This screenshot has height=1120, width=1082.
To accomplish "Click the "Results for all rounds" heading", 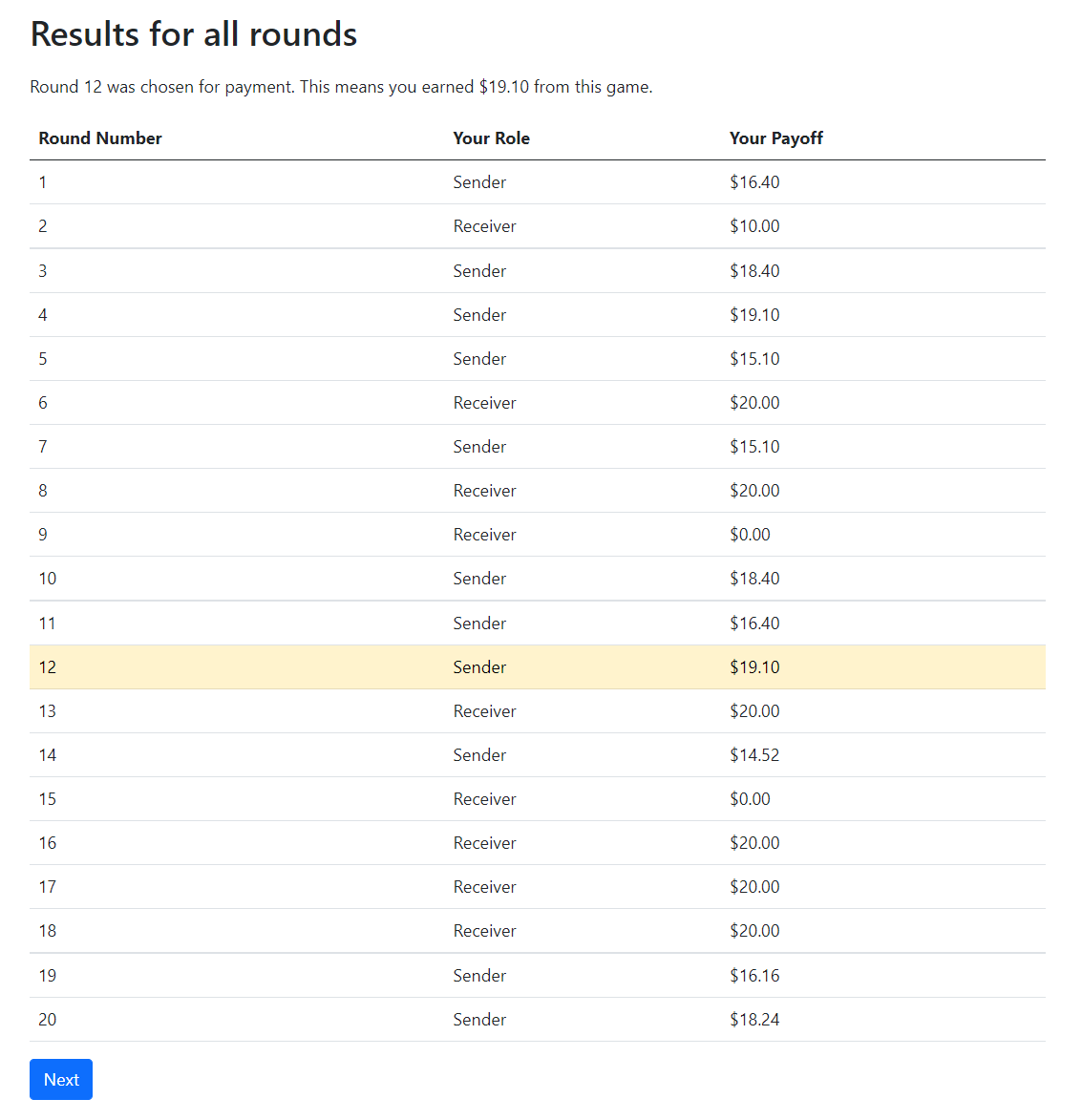I will point(194,34).
